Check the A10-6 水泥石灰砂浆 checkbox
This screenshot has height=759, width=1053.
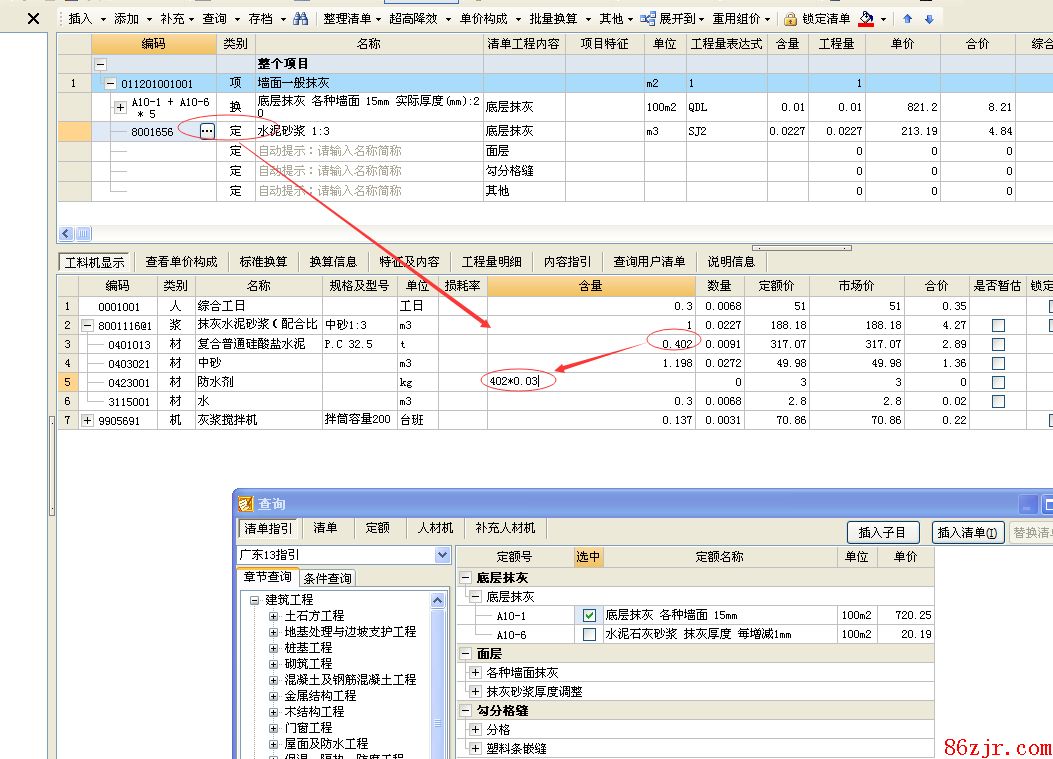[589, 635]
